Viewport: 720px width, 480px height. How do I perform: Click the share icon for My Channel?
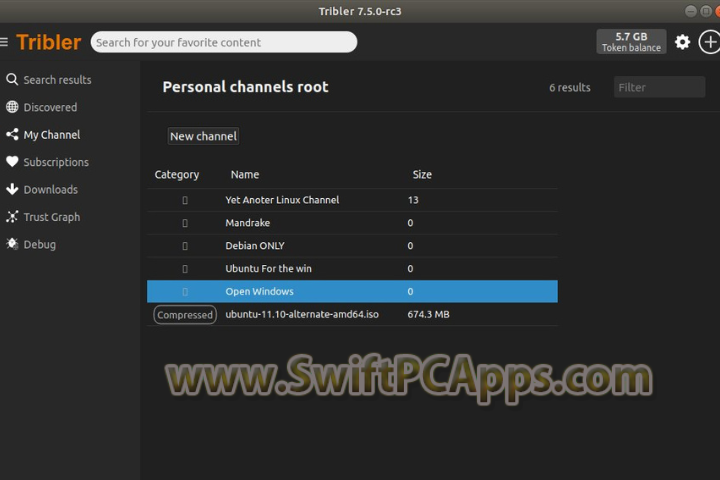pos(12,135)
